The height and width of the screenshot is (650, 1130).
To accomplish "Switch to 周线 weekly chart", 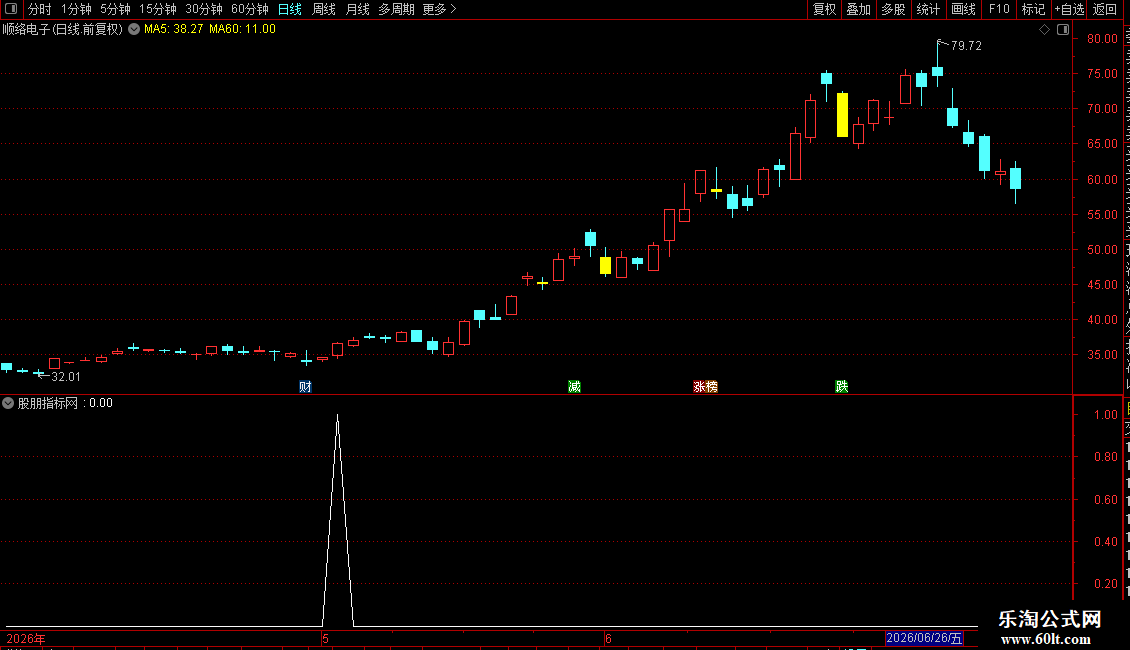I will point(324,9).
